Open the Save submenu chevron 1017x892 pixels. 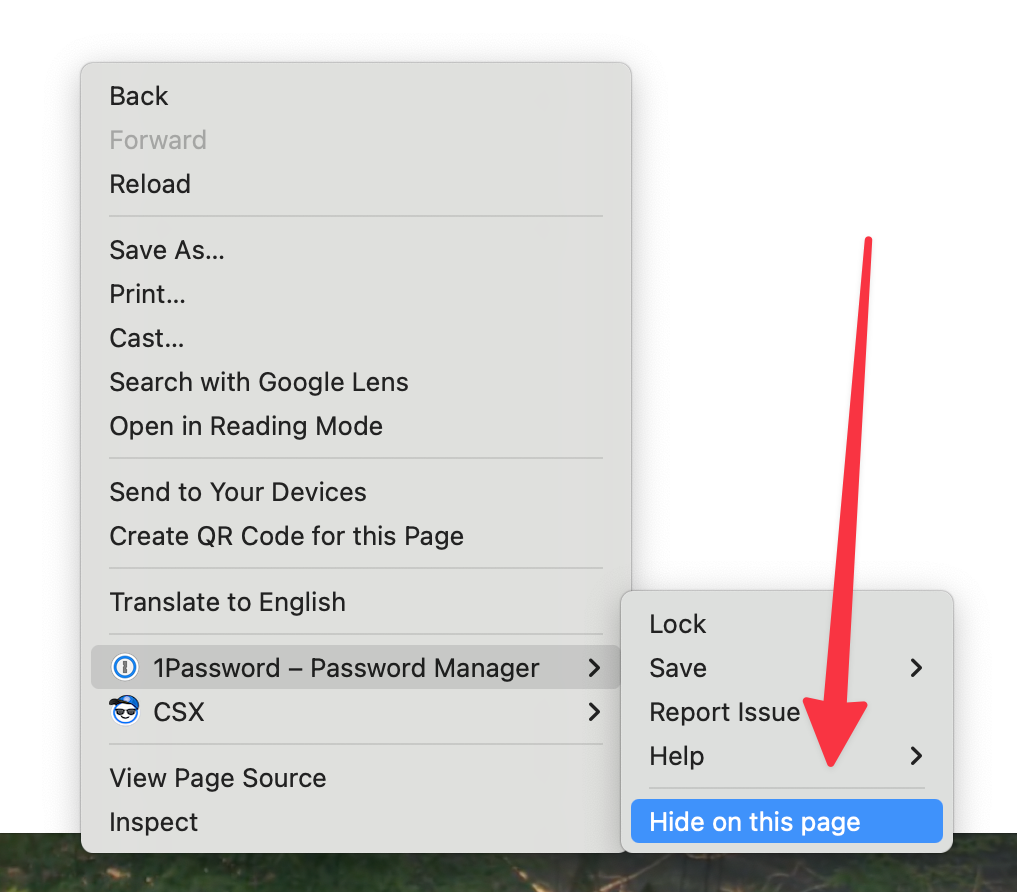pyautogui.click(x=916, y=668)
